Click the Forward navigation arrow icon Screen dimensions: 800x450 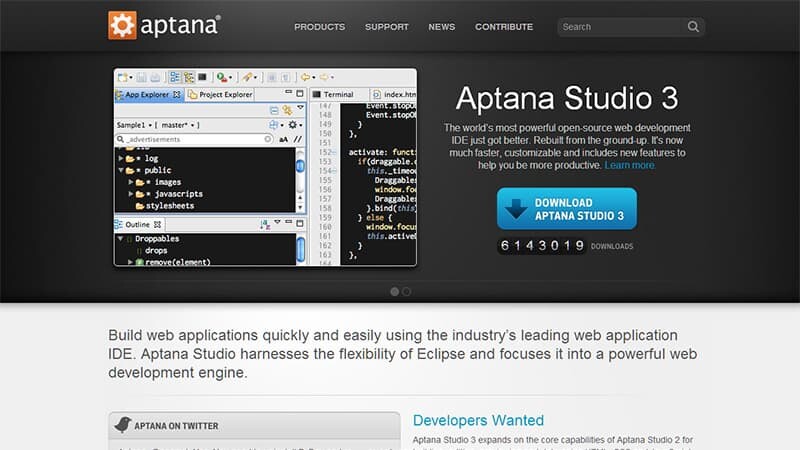(x=324, y=77)
